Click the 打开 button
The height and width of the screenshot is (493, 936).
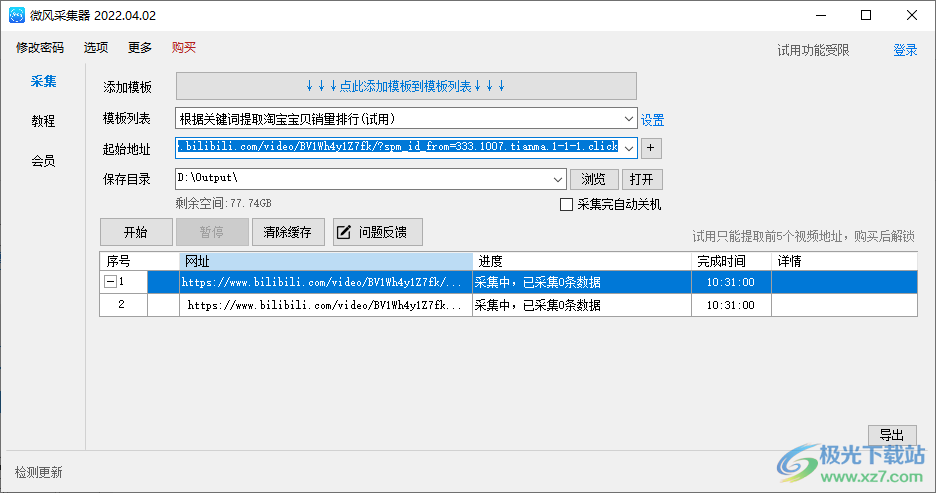[x=642, y=179]
